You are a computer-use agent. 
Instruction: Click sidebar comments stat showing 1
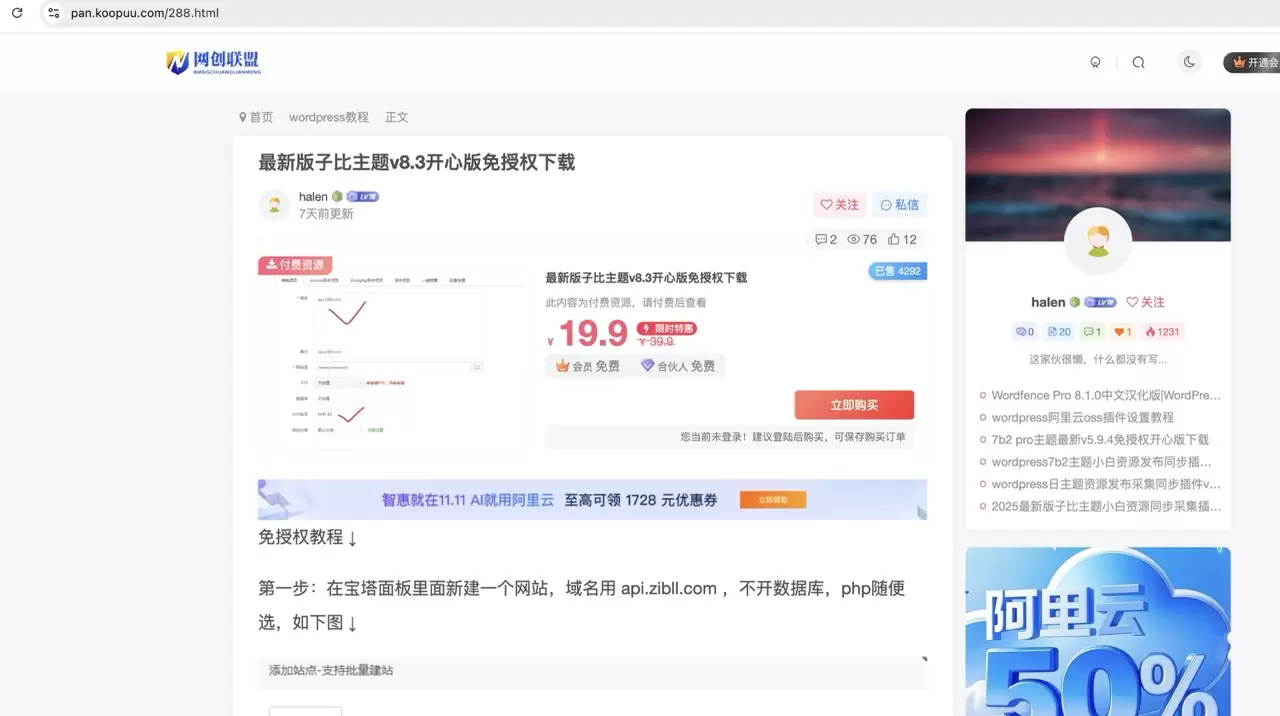click(1093, 332)
